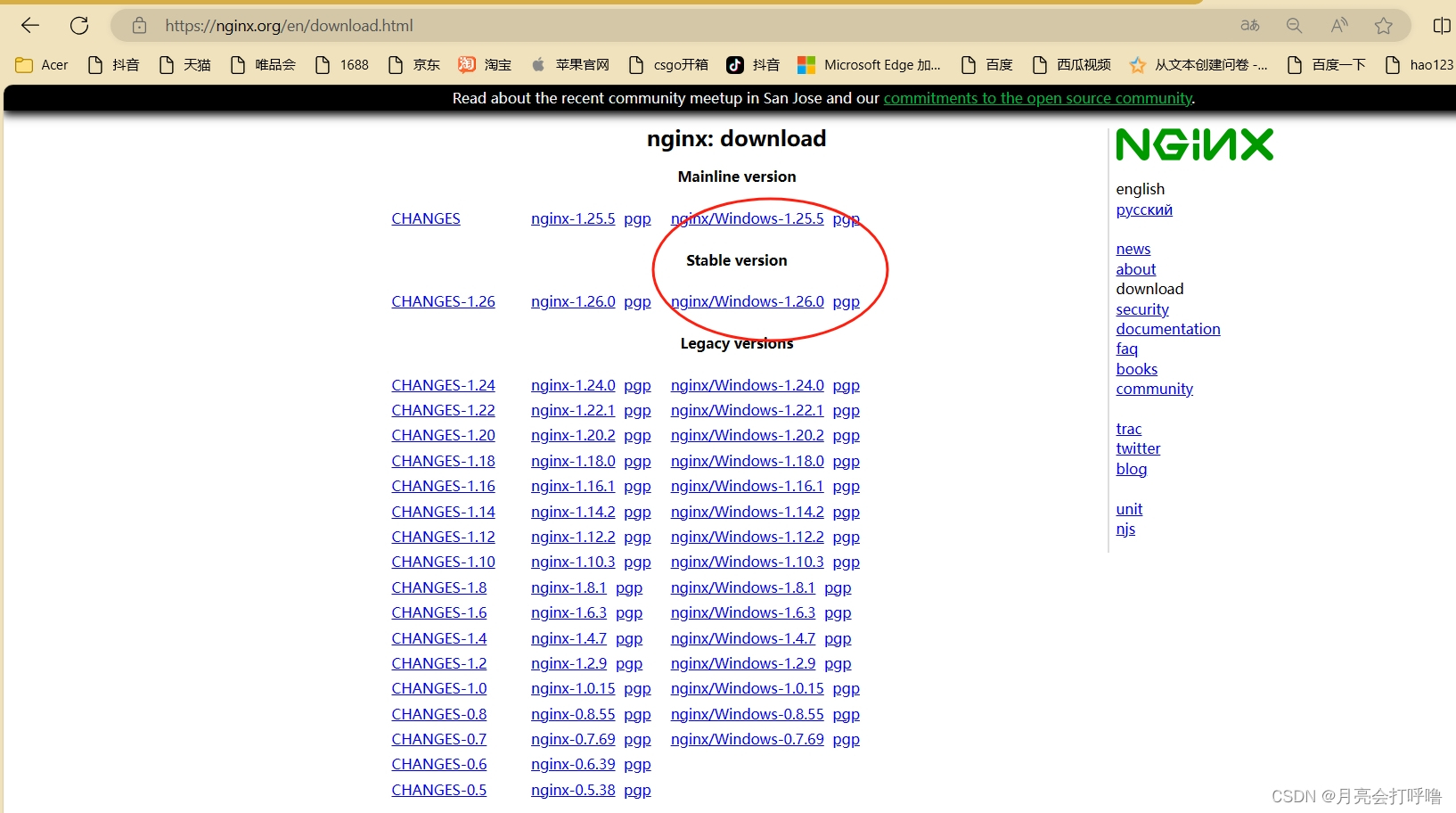Download nginx/Windows-1.24.0

tap(747, 385)
